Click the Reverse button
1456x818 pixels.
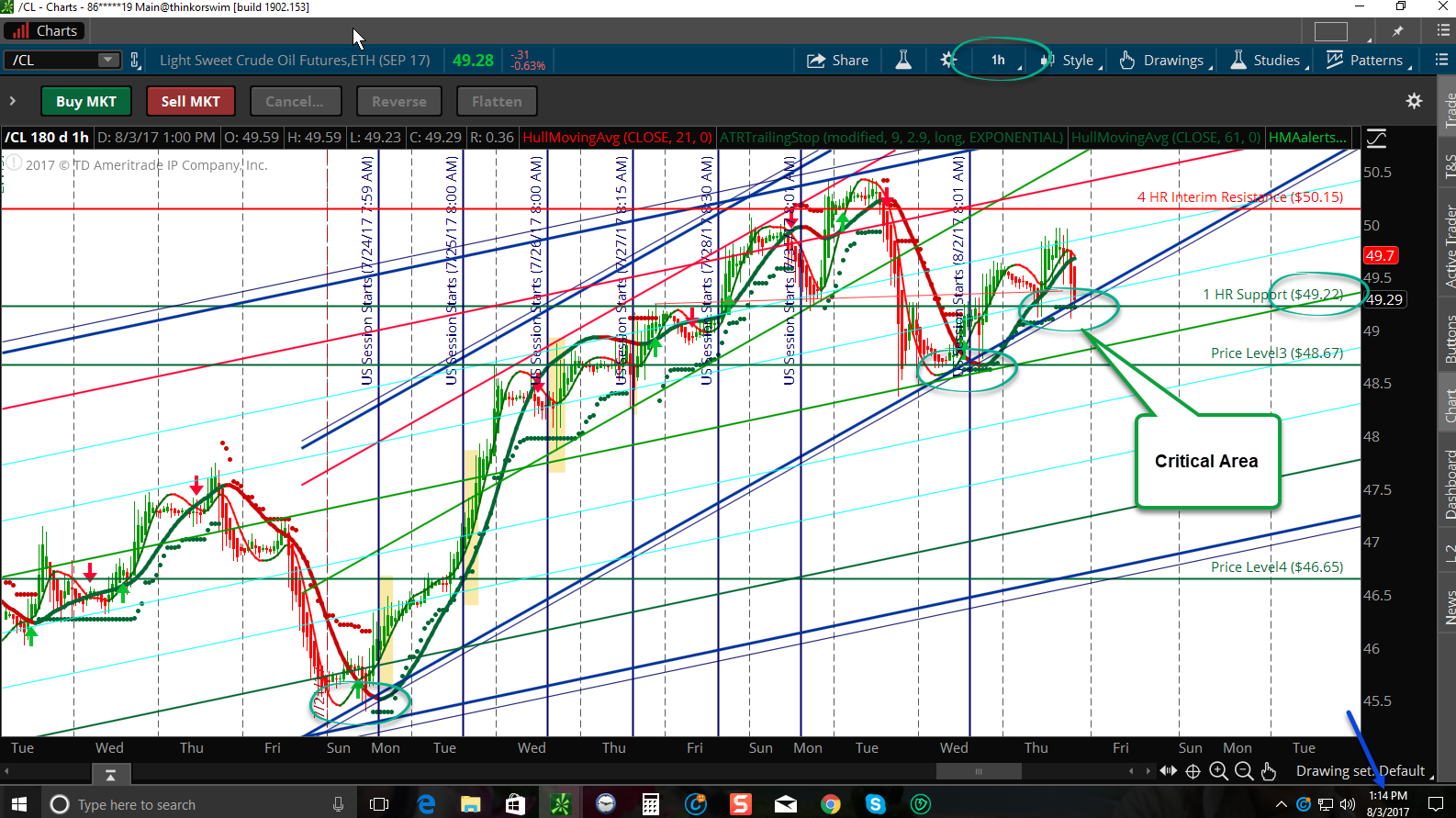(x=398, y=101)
